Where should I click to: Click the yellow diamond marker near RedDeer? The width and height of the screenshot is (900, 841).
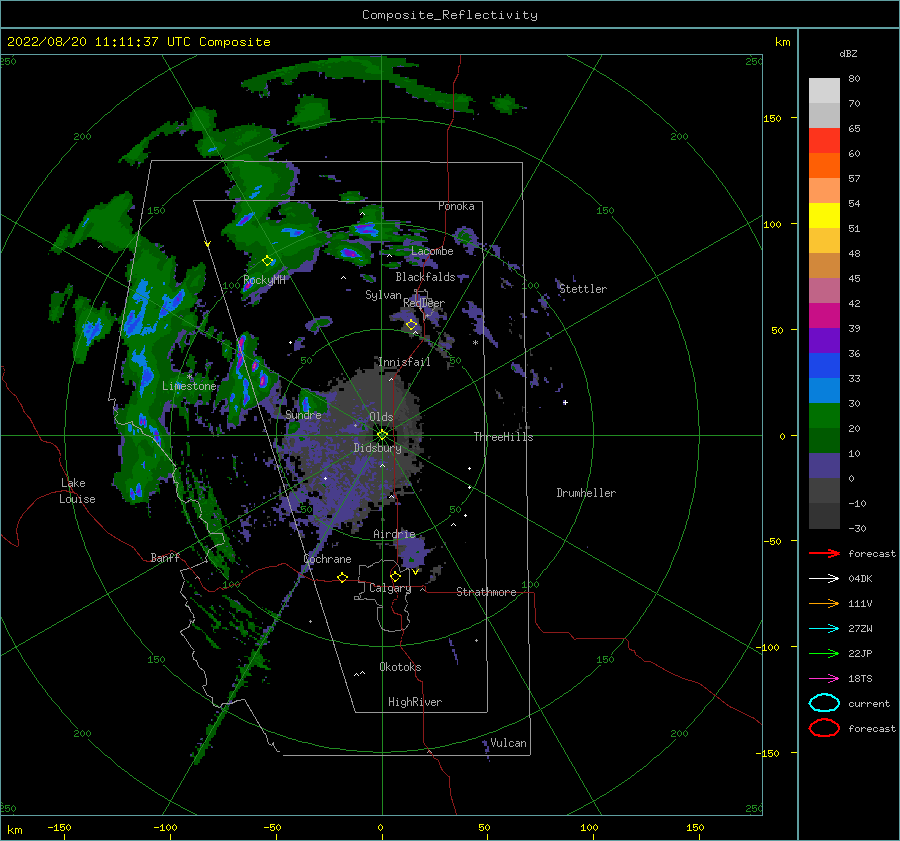pos(411,325)
